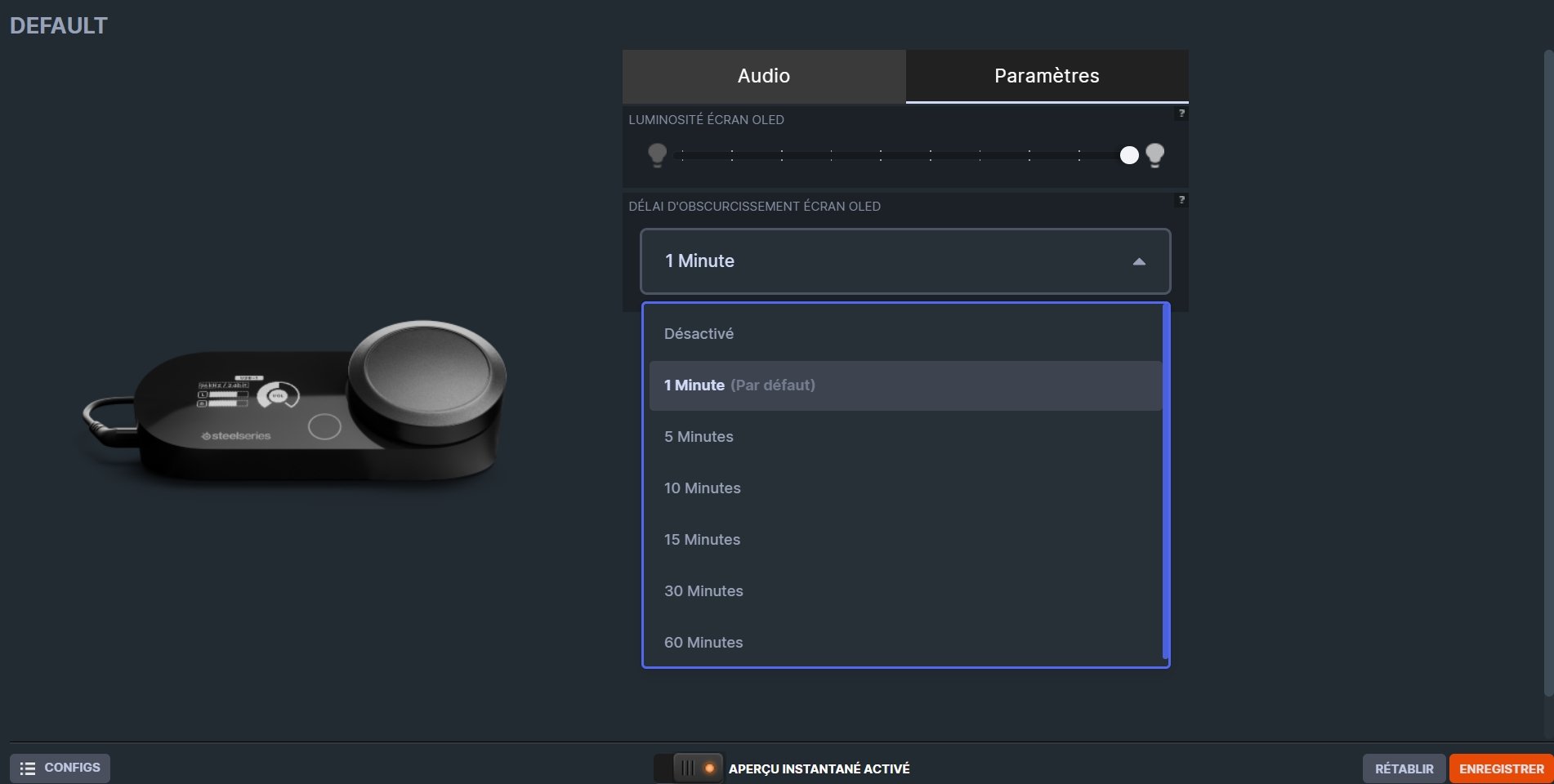This screenshot has width=1554, height=784.
Task: Click the page vertical scrollbar
Action: click(x=1549, y=372)
